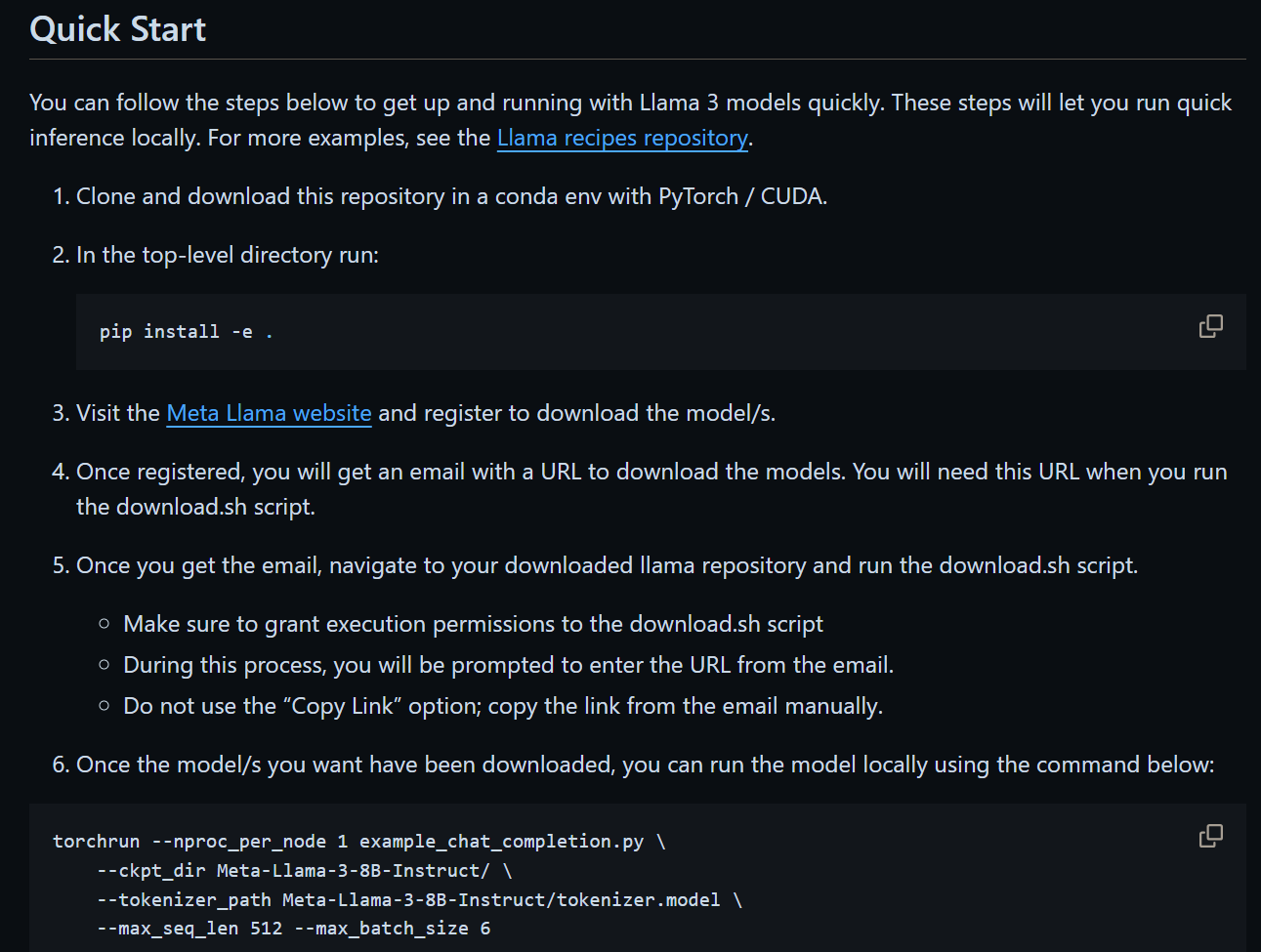The height and width of the screenshot is (952, 1261).
Task: Click the 'torchrun --nproc_per_node 1' code line
Action: pyautogui.click(x=359, y=842)
